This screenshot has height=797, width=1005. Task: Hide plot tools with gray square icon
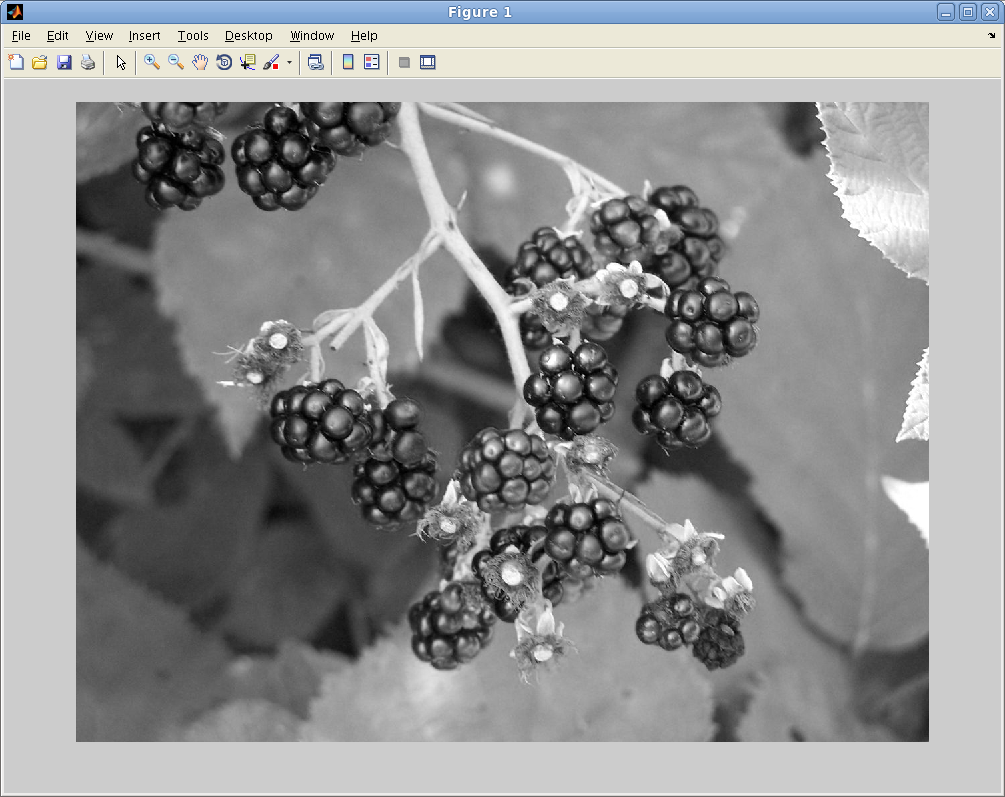tap(404, 62)
